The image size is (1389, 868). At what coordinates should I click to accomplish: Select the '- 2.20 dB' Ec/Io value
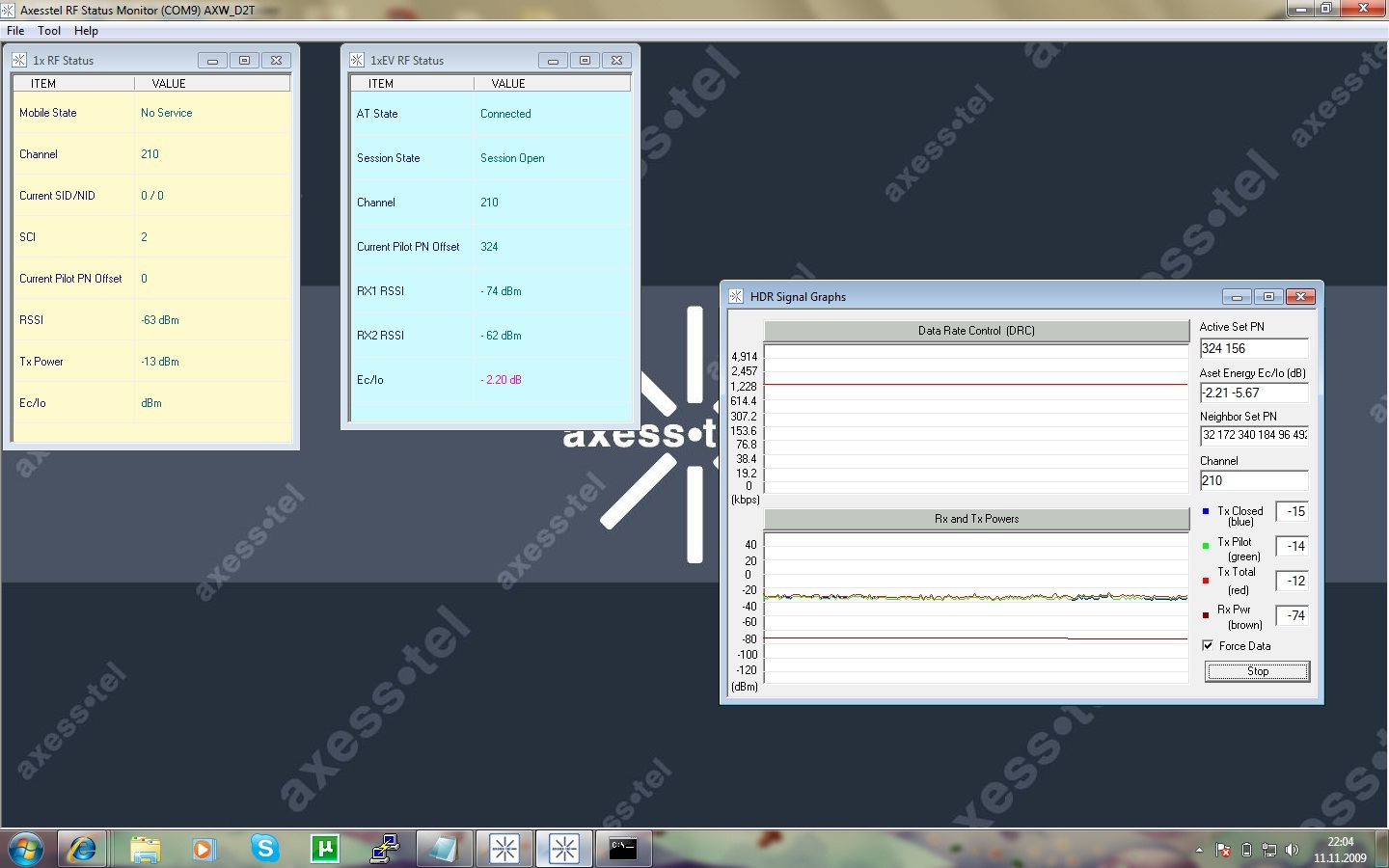[501, 380]
